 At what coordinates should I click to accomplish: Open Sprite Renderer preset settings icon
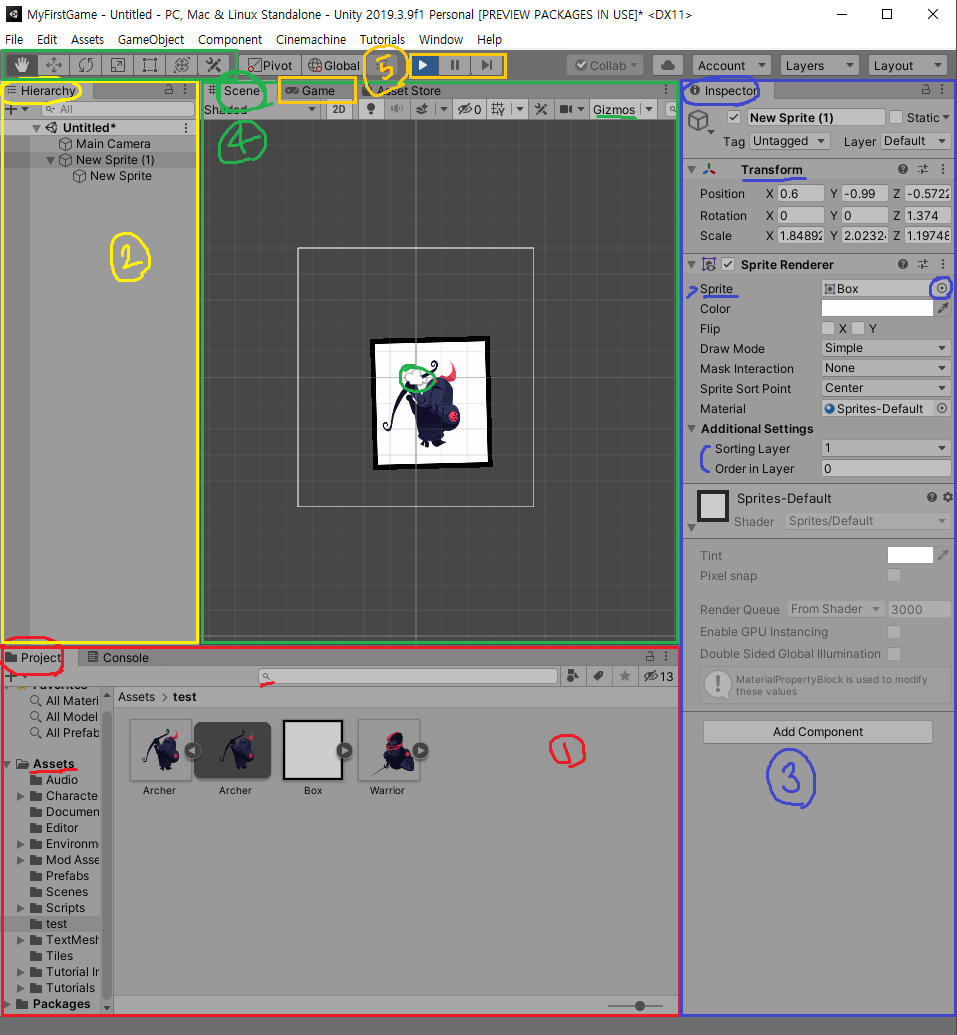point(923,264)
